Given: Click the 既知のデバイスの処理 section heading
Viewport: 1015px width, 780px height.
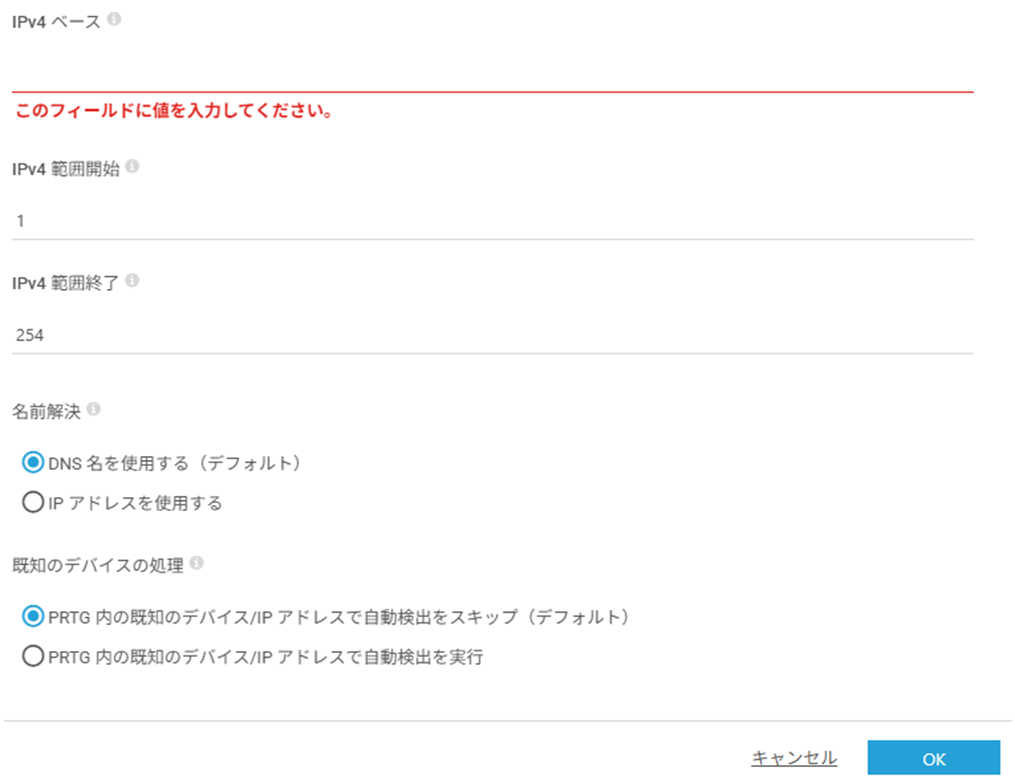Looking at the screenshot, I should pos(98,565).
